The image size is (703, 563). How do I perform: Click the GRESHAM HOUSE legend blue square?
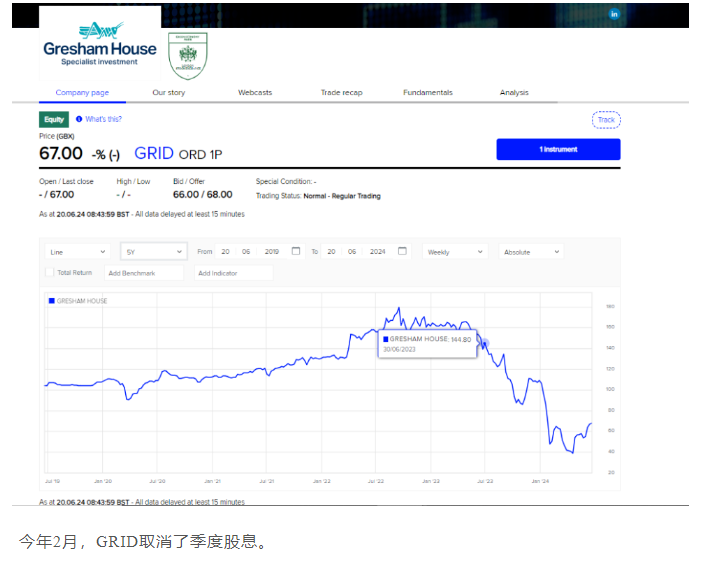point(52,301)
